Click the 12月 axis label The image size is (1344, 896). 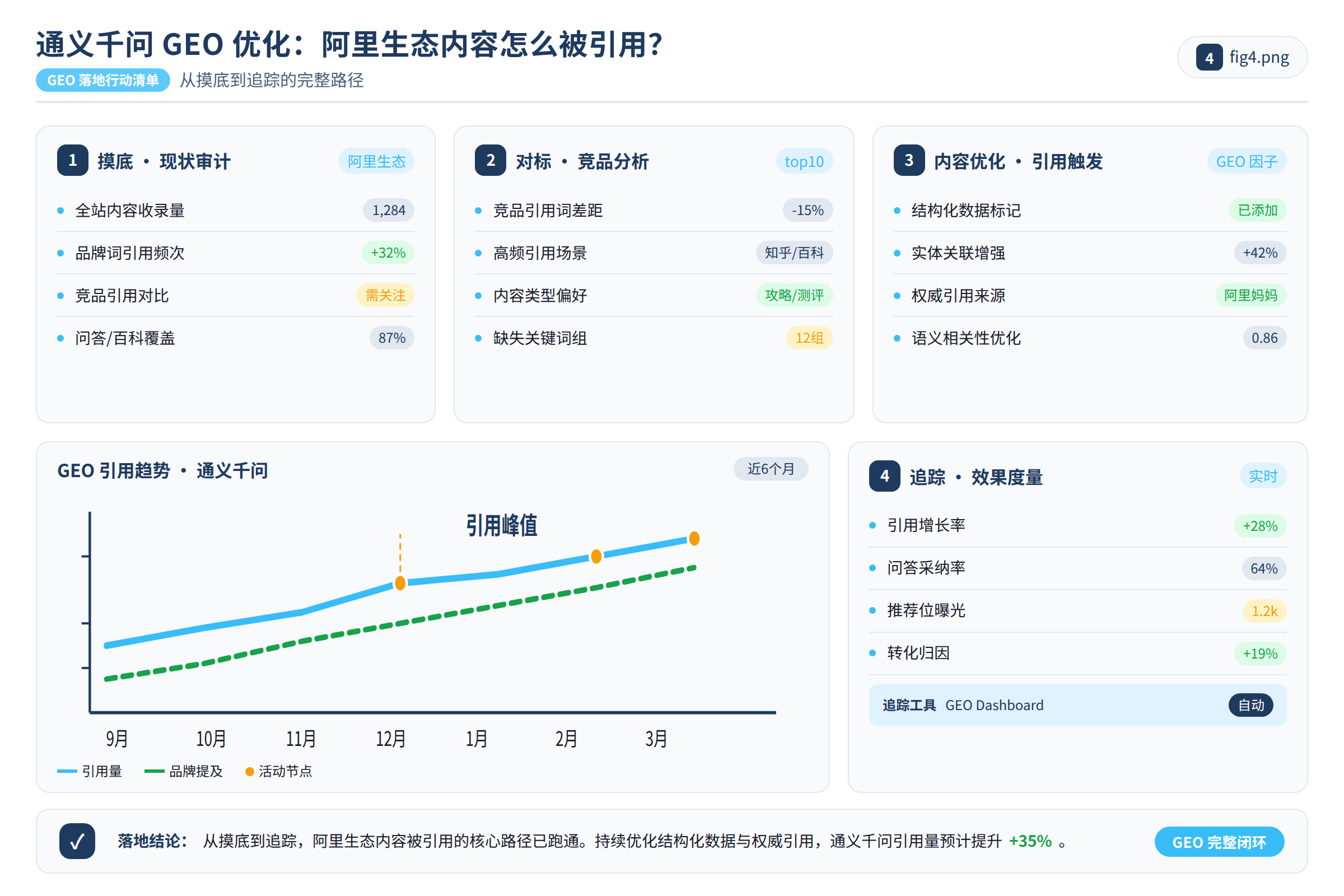coord(391,739)
